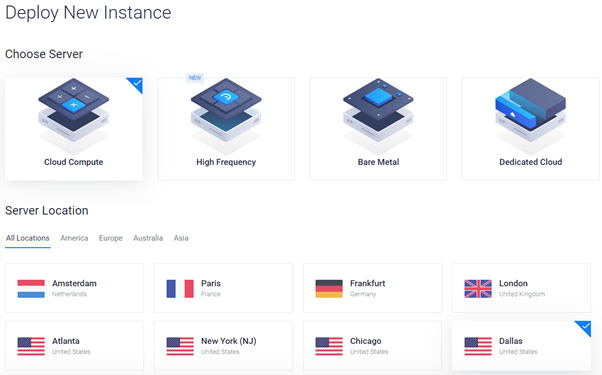Switch to the Europe locations tab
This screenshot has width=602, height=375.
[111, 238]
